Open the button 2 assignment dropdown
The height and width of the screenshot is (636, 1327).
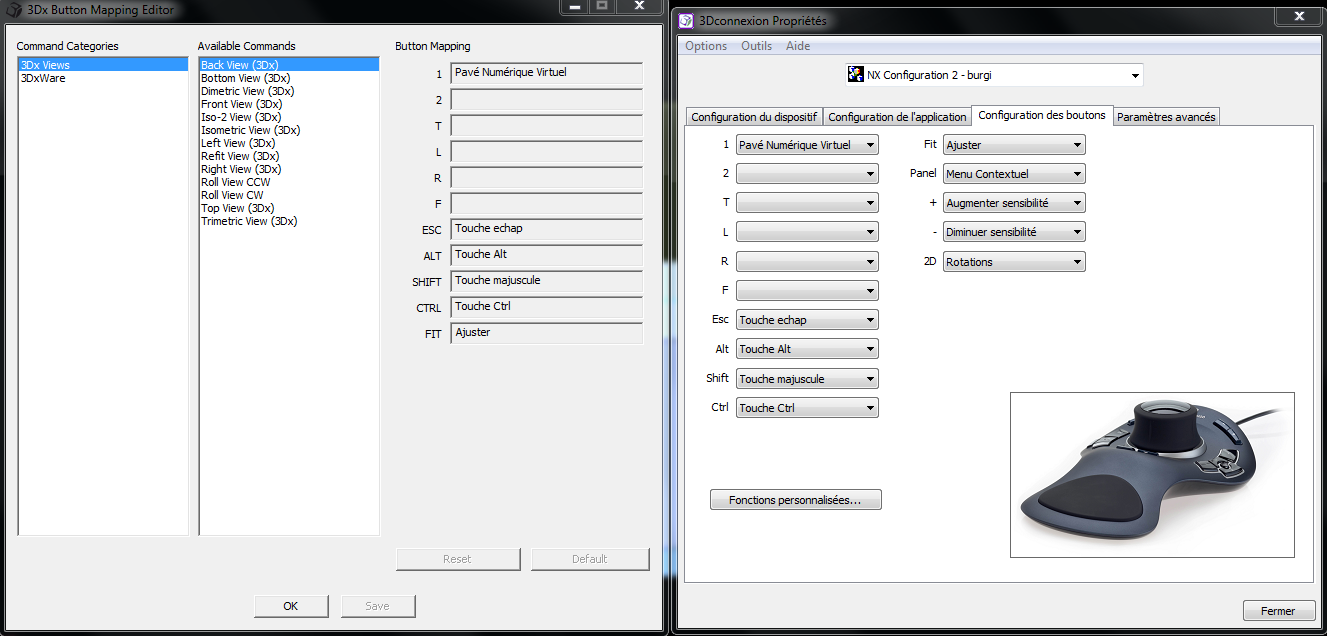[807, 174]
